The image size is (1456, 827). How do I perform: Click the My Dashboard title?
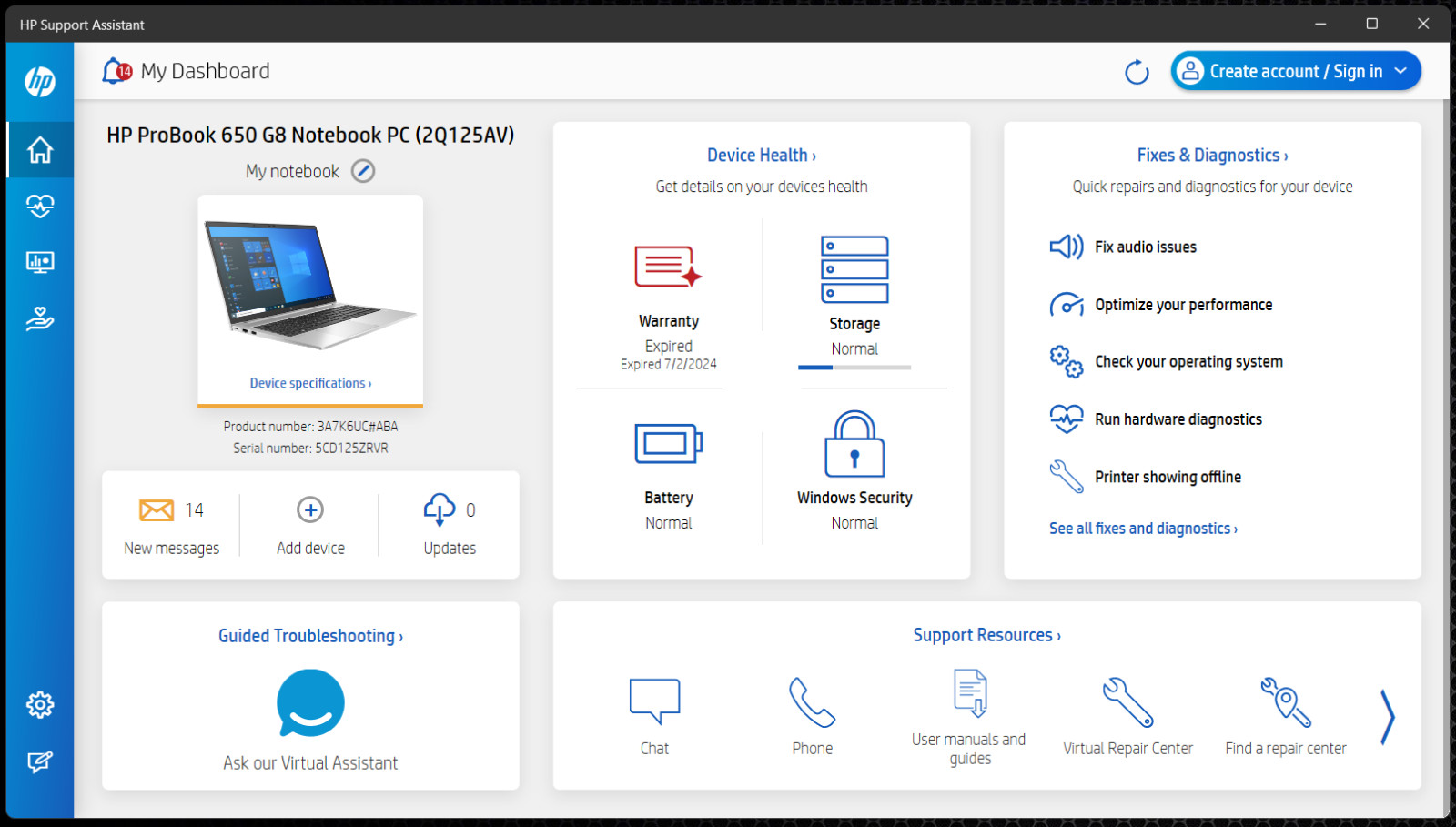206,71
